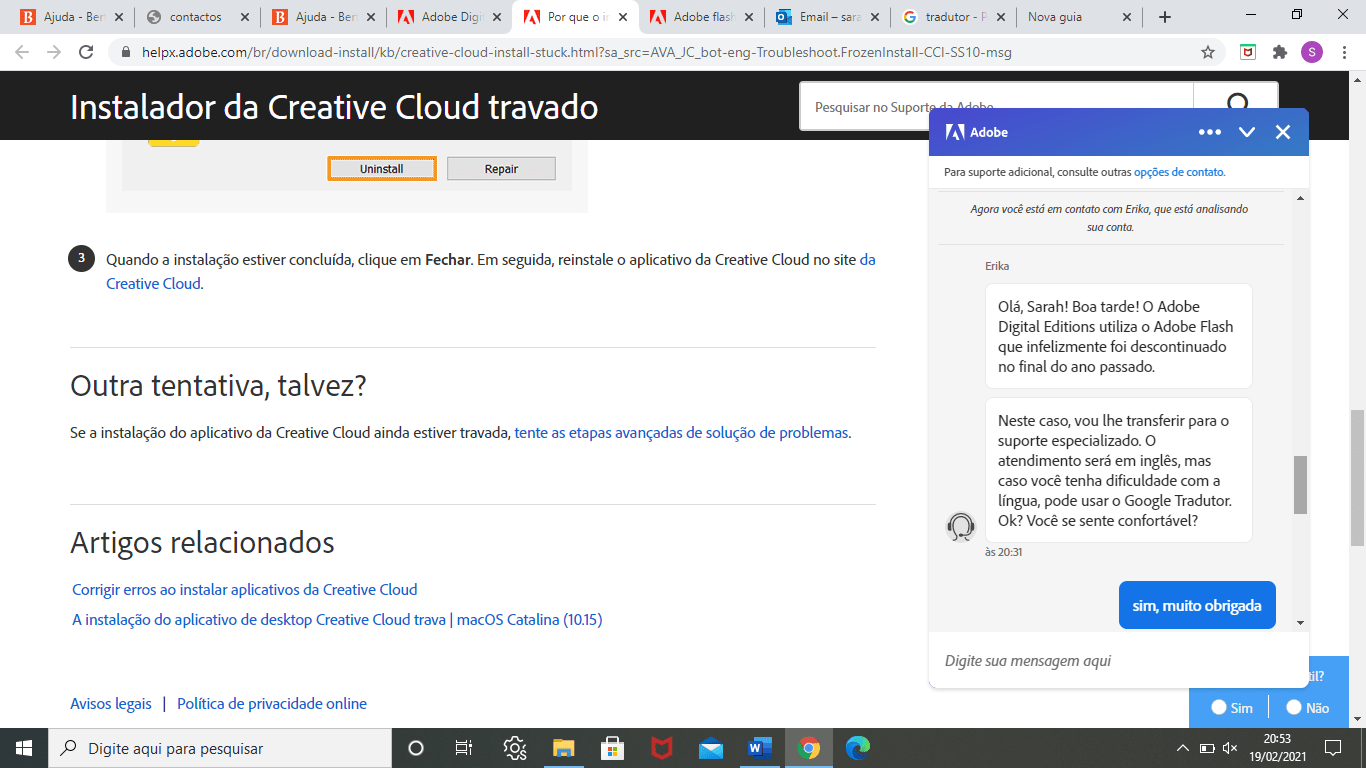Minimize the Adobe chat with the chevron
This screenshot has height=768, width=1366.
point(1247,132)
